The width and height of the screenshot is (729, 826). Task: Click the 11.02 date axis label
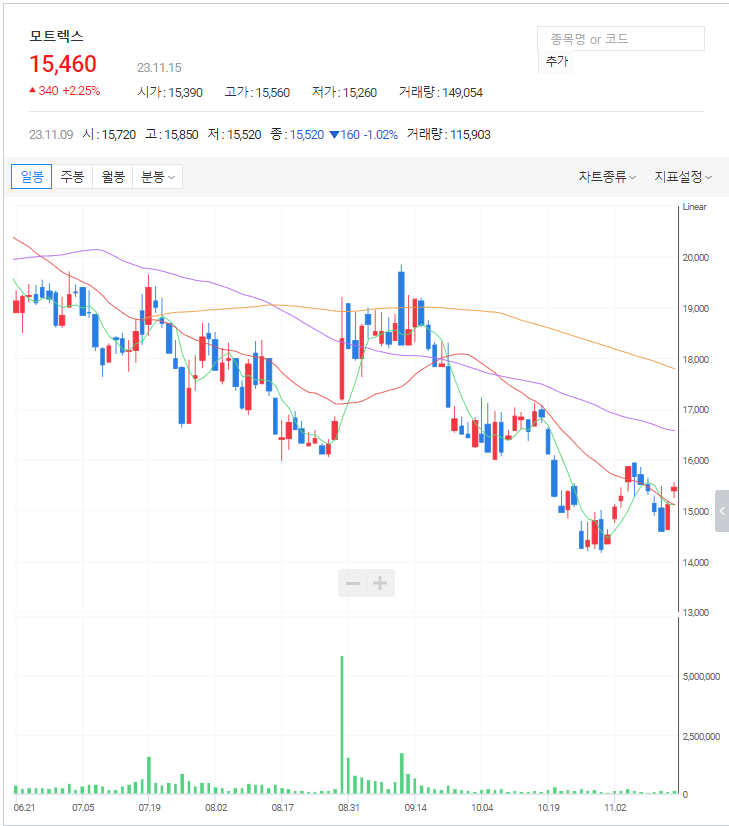coord(615,808)
